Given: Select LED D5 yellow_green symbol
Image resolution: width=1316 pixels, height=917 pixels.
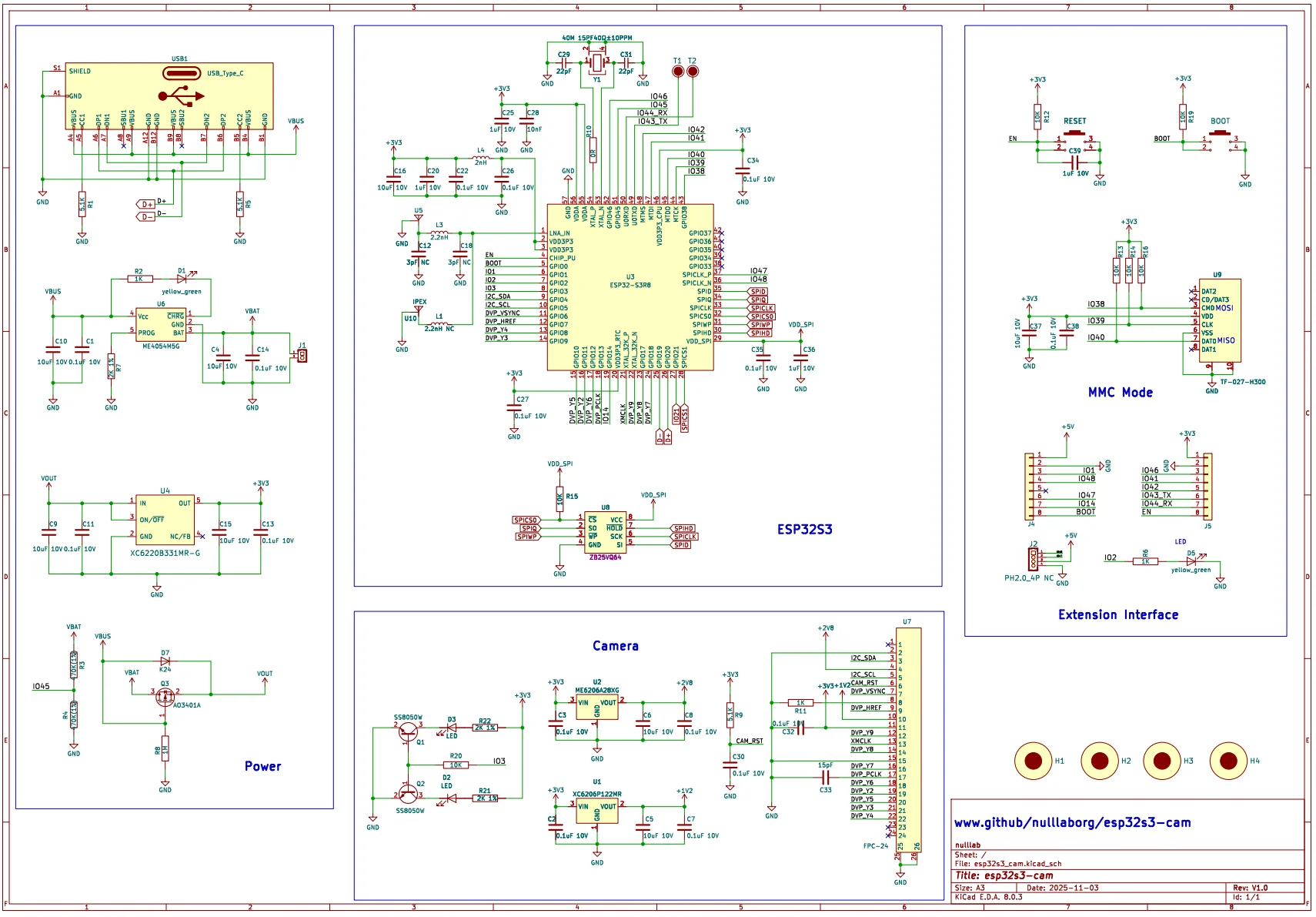Looking at the screenshot, I should (1192, 561).
